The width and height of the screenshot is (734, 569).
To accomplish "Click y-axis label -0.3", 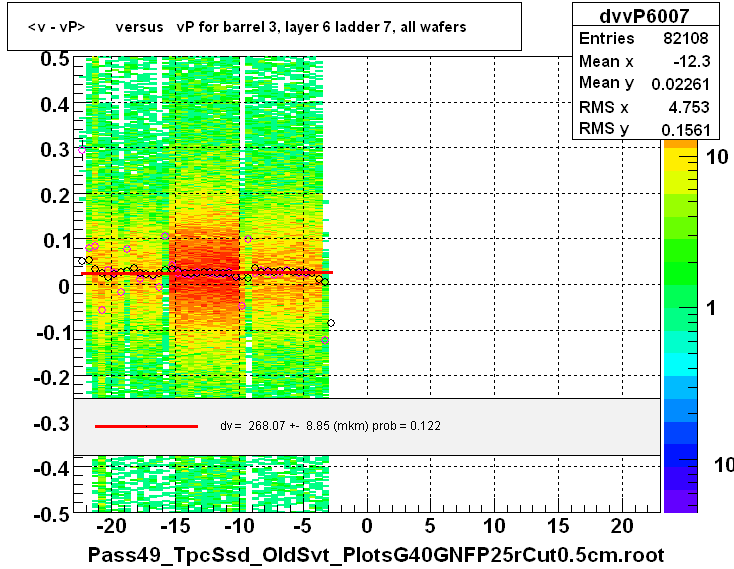I will click(51, 424).
